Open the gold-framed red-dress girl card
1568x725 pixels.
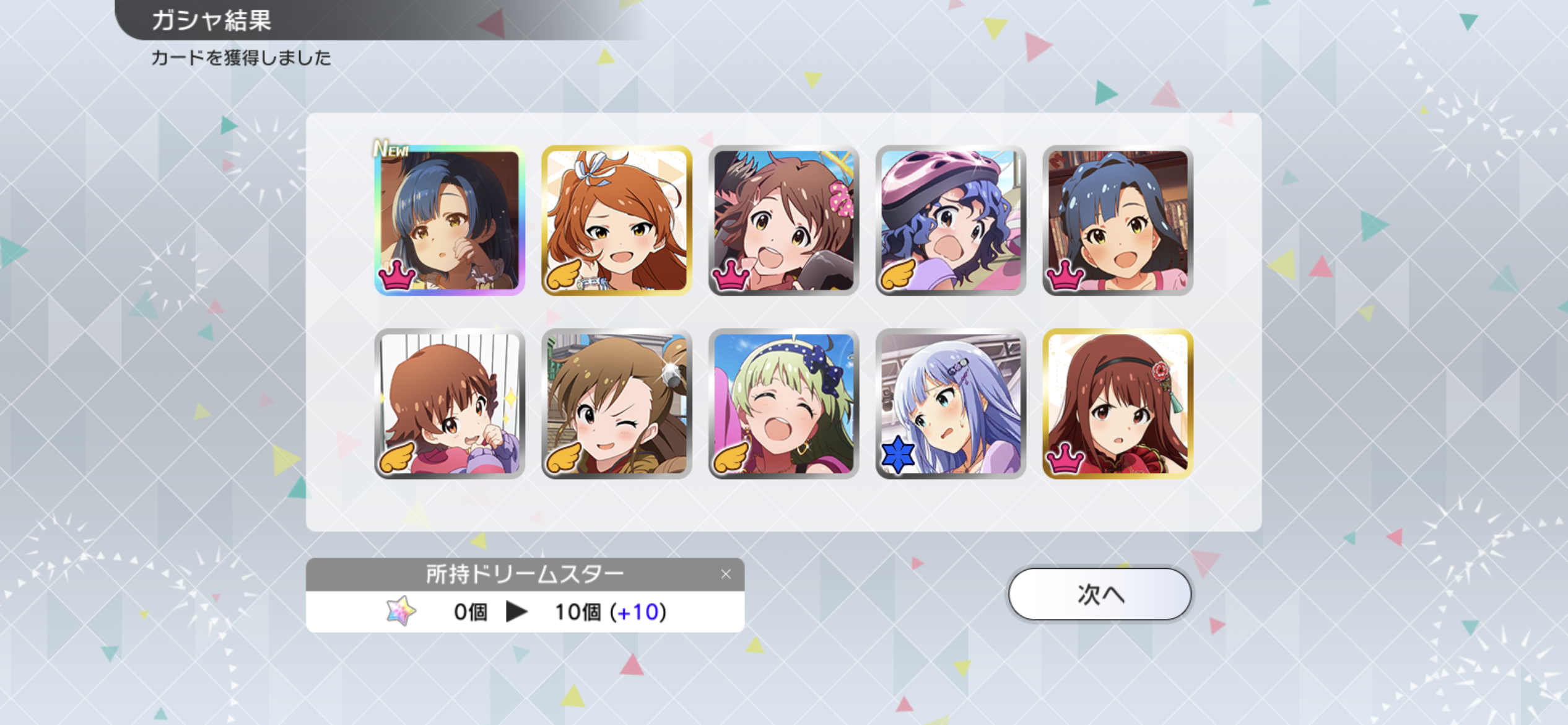(1118, 403)
